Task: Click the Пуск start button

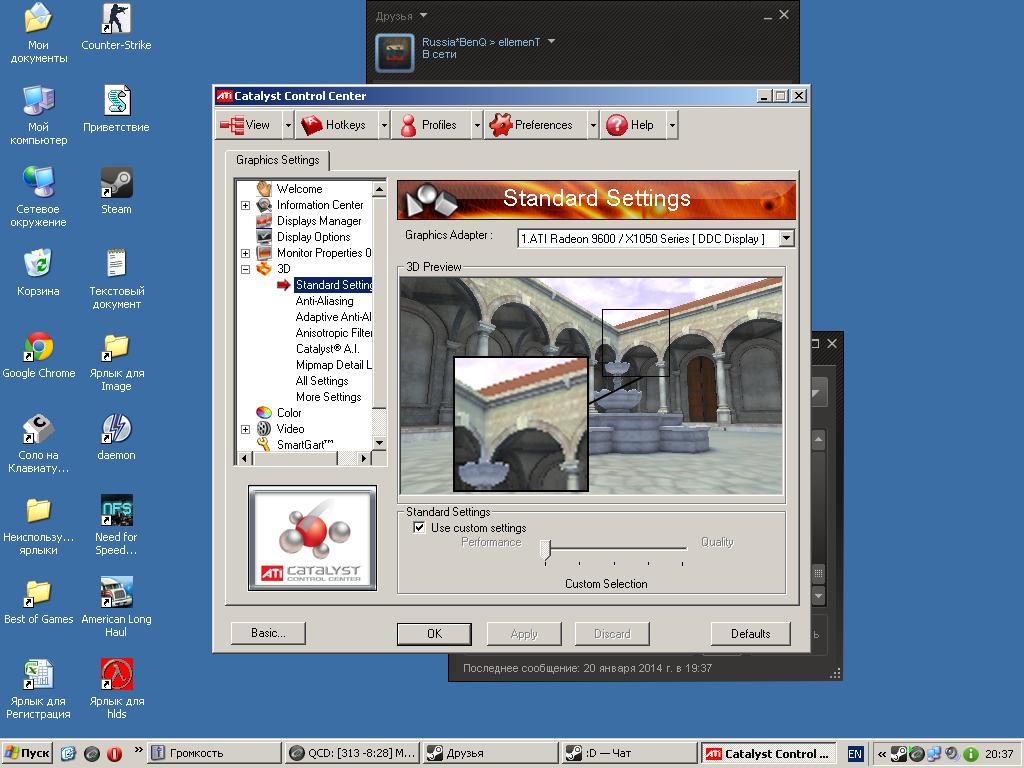Action: [x=27, y=753]
